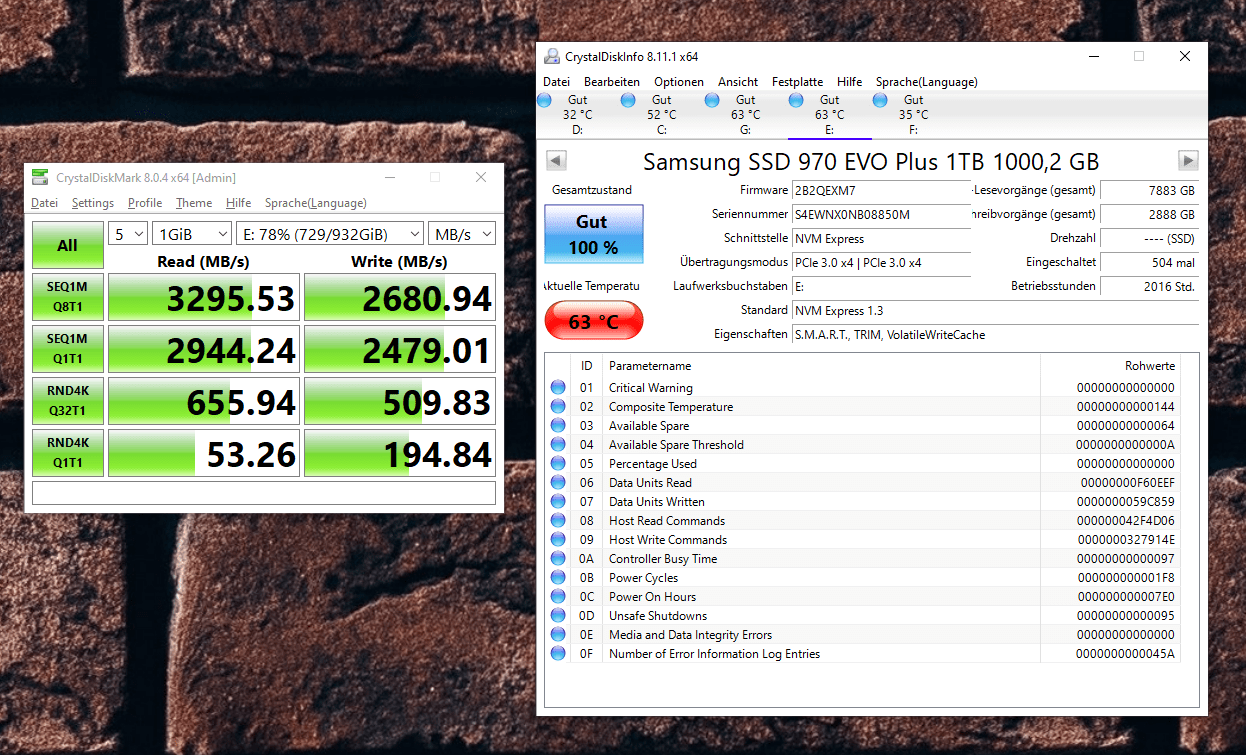Click status circle for Power Cycles row
Viewport: 1246px width, 755px height.
pos(558,577)
